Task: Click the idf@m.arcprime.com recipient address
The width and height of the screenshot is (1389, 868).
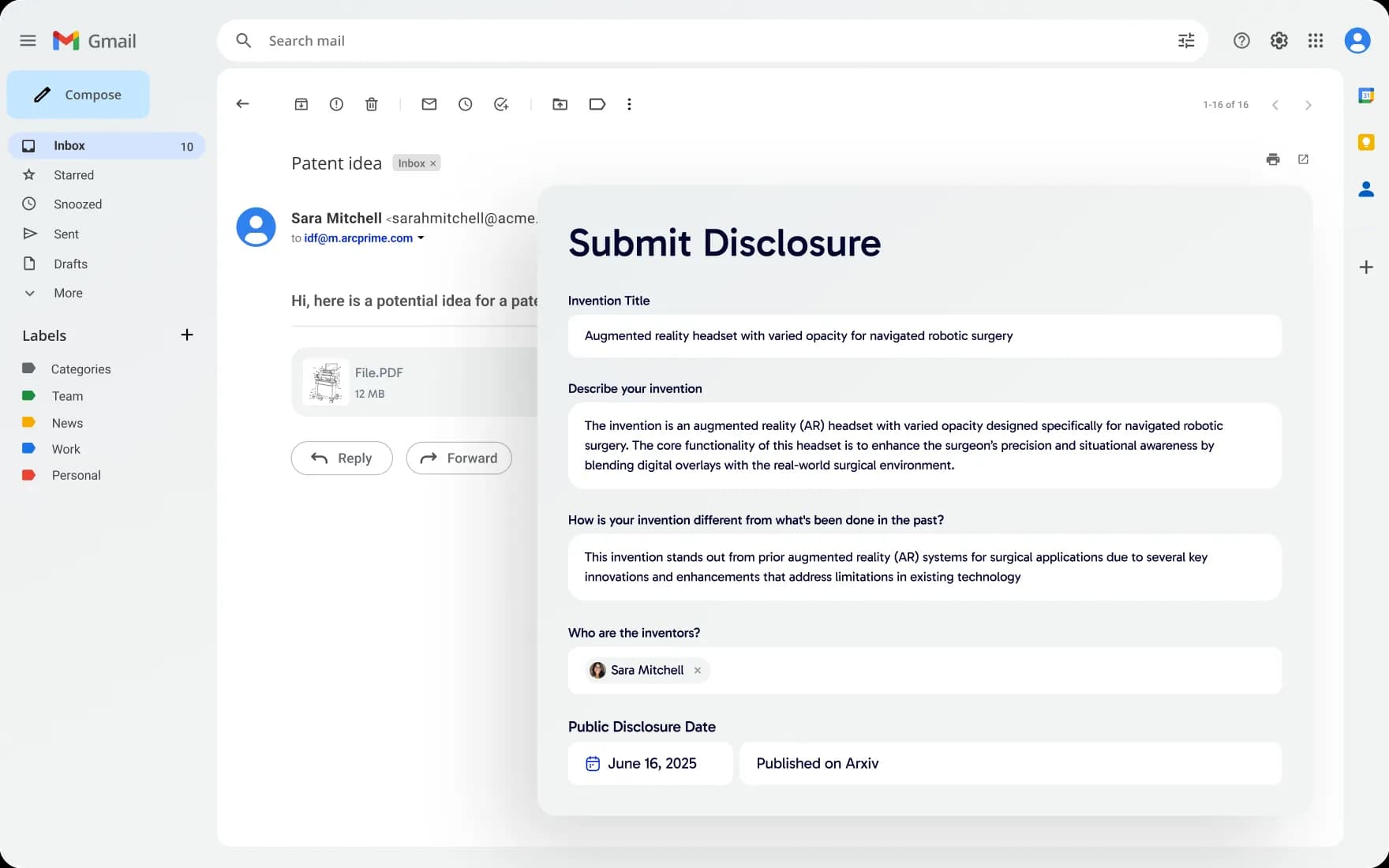Action: point(358,238)
